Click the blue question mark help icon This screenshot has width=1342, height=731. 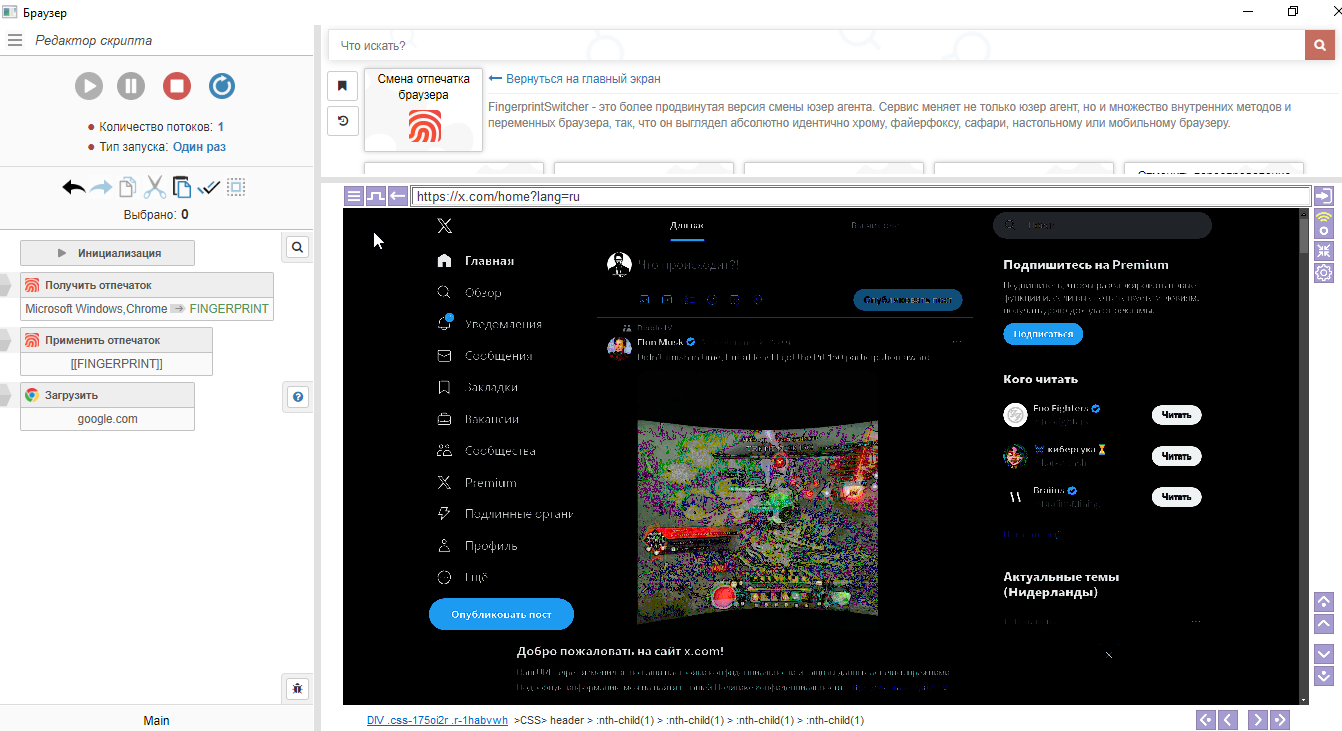297,397
